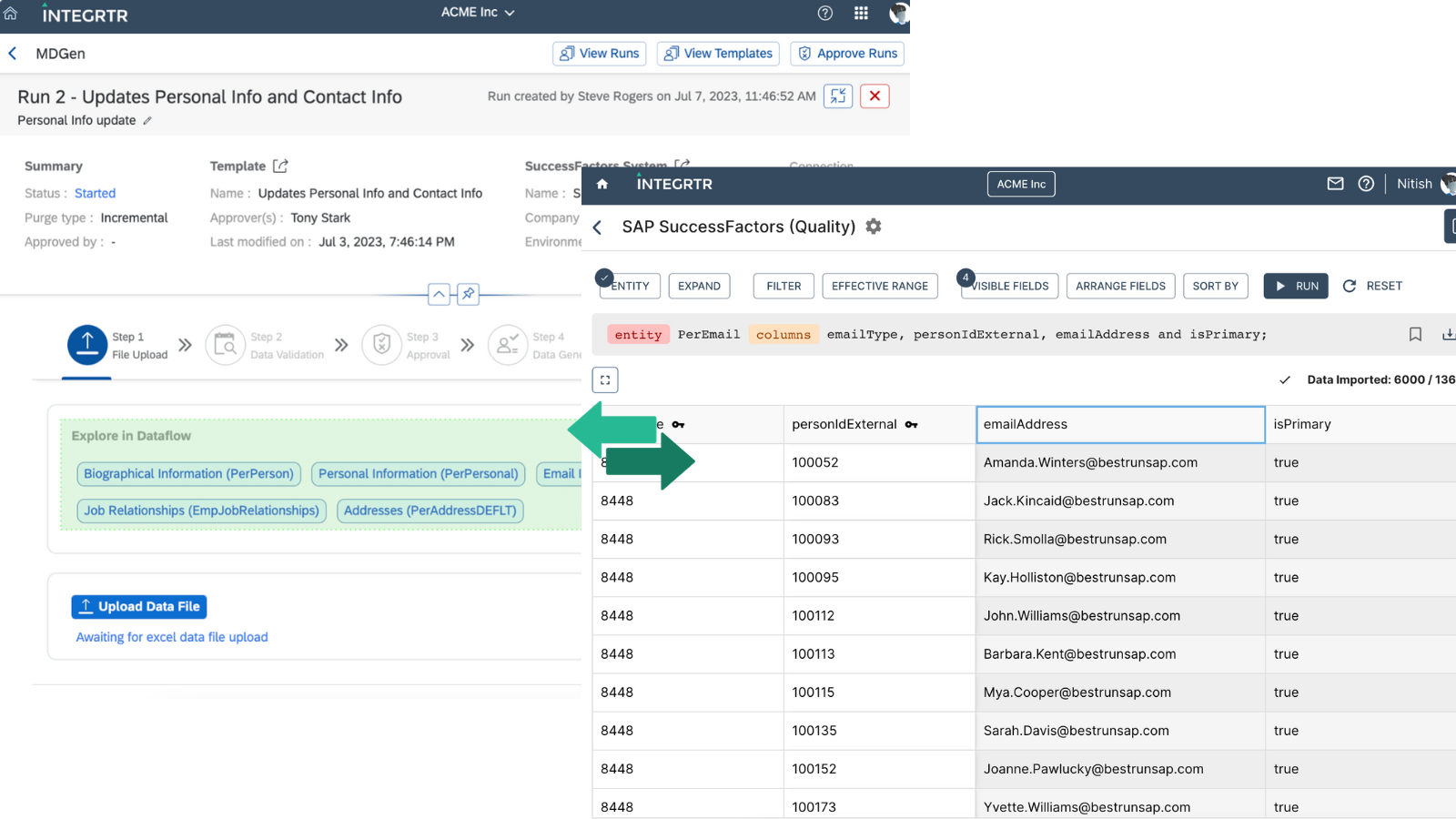Open the ACME Inc dropdown in MDGen header

(478, 13)
